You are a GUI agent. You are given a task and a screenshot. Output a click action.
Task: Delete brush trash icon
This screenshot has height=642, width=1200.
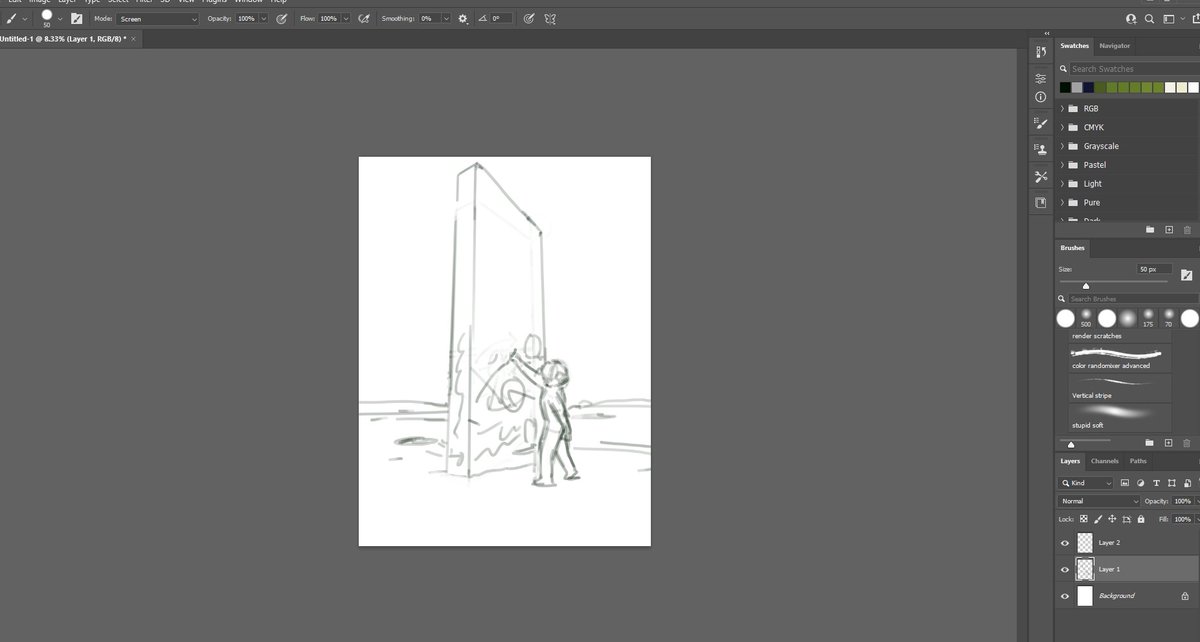tap(1187, 442)
